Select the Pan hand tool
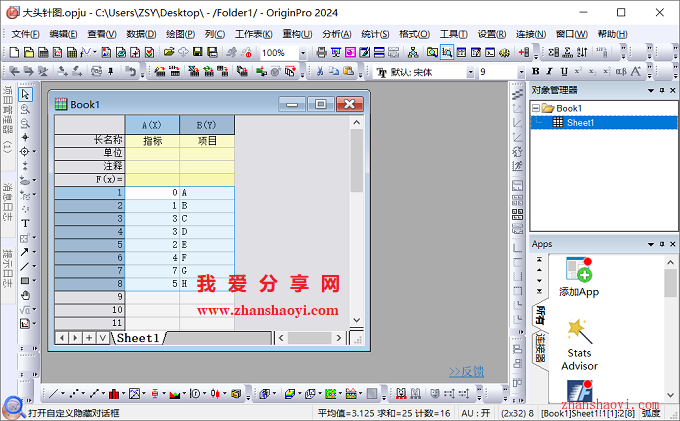This screenshot has height=421, width=680. click(x=25, y=295)
